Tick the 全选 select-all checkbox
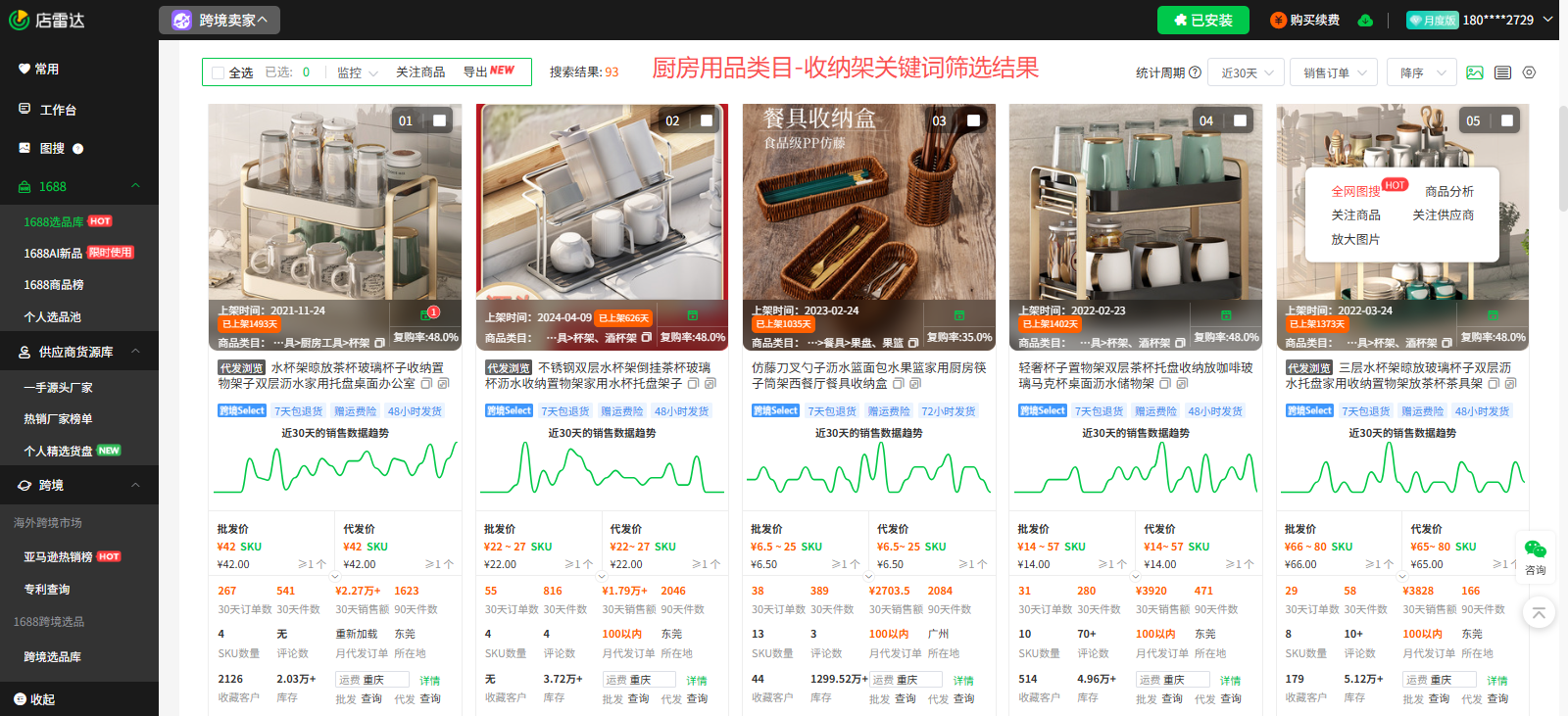1568x716 pixels. pos(217,72)
